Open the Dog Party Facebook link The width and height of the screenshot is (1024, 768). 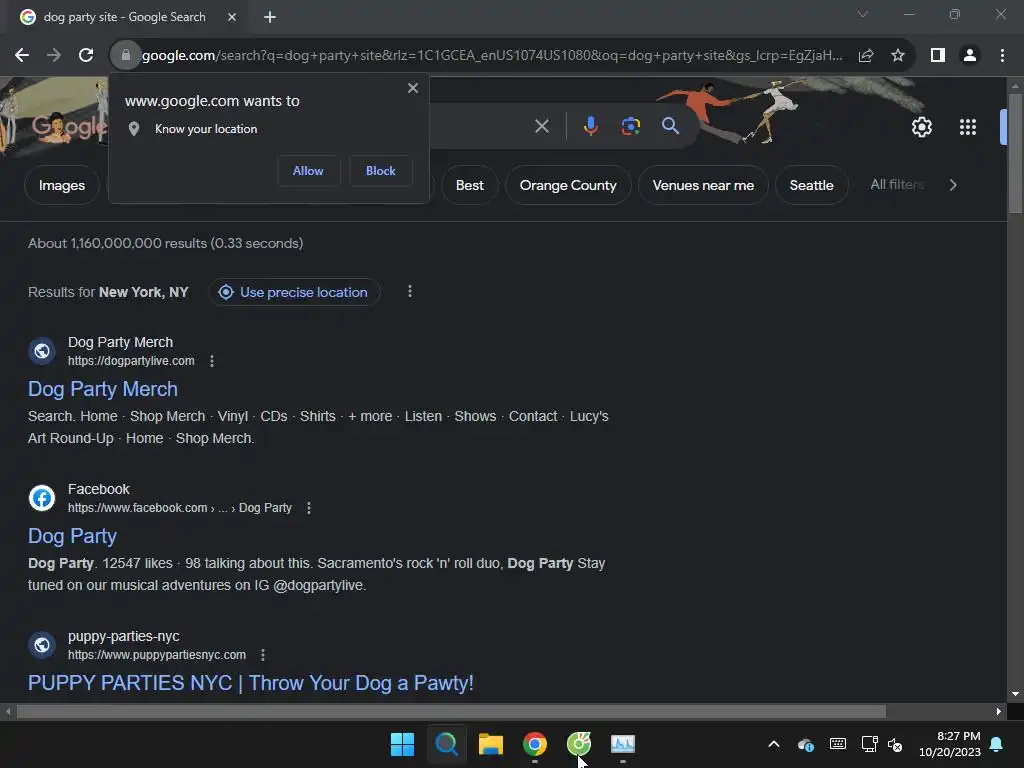coord(72,536)
